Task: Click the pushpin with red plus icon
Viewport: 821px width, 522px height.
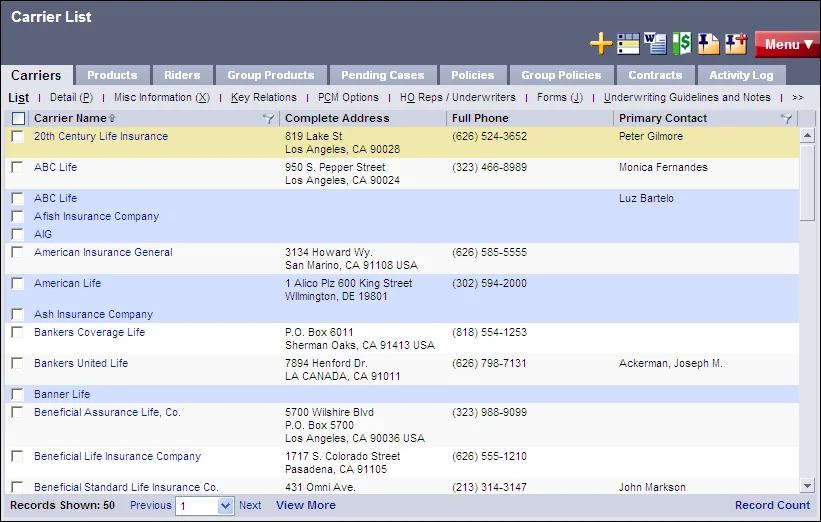Action: pos(736,44)
